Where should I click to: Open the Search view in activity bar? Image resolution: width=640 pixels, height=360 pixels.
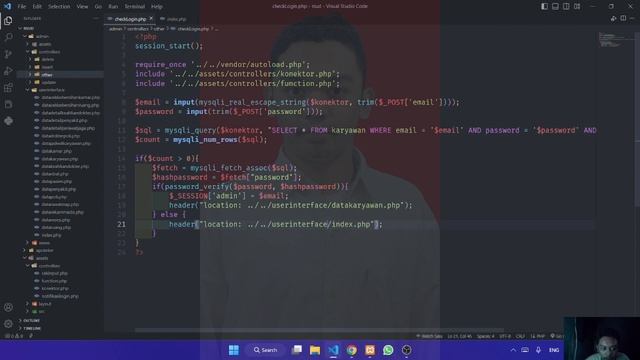point(8,37)
